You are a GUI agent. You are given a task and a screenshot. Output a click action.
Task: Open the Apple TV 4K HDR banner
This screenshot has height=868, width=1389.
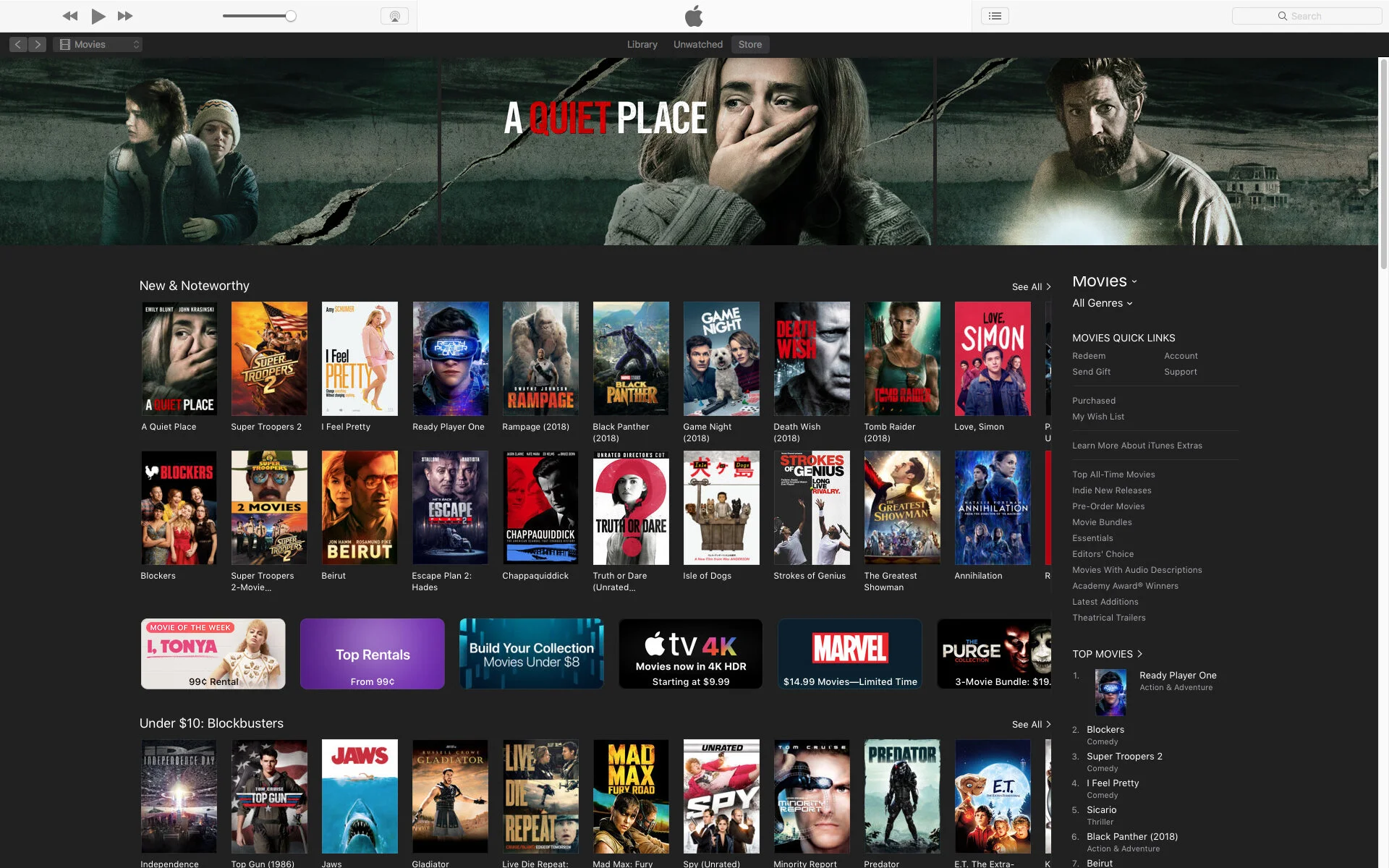tap(690, 654)
